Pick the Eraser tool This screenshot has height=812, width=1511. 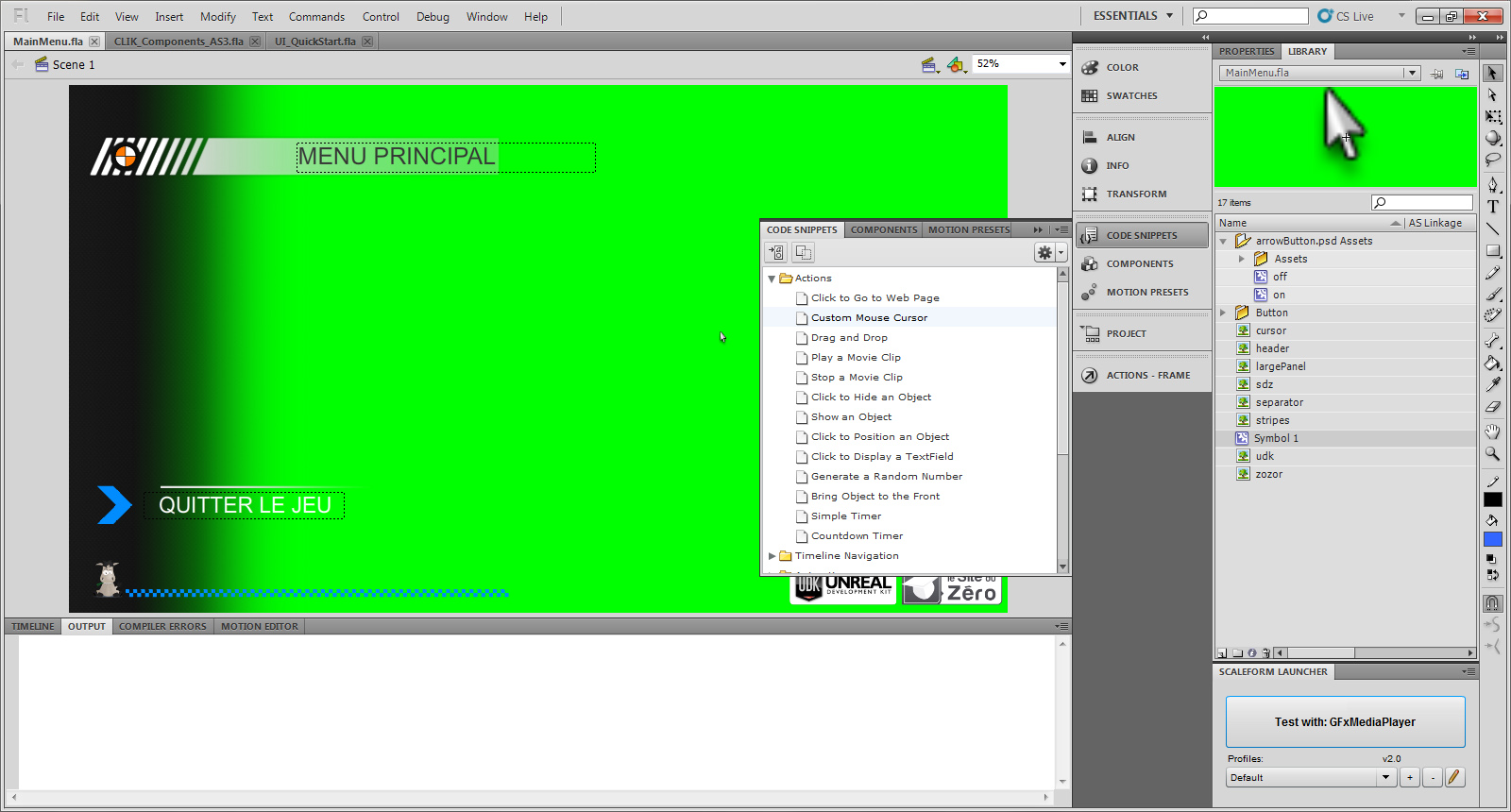[x=1492, y=408]
